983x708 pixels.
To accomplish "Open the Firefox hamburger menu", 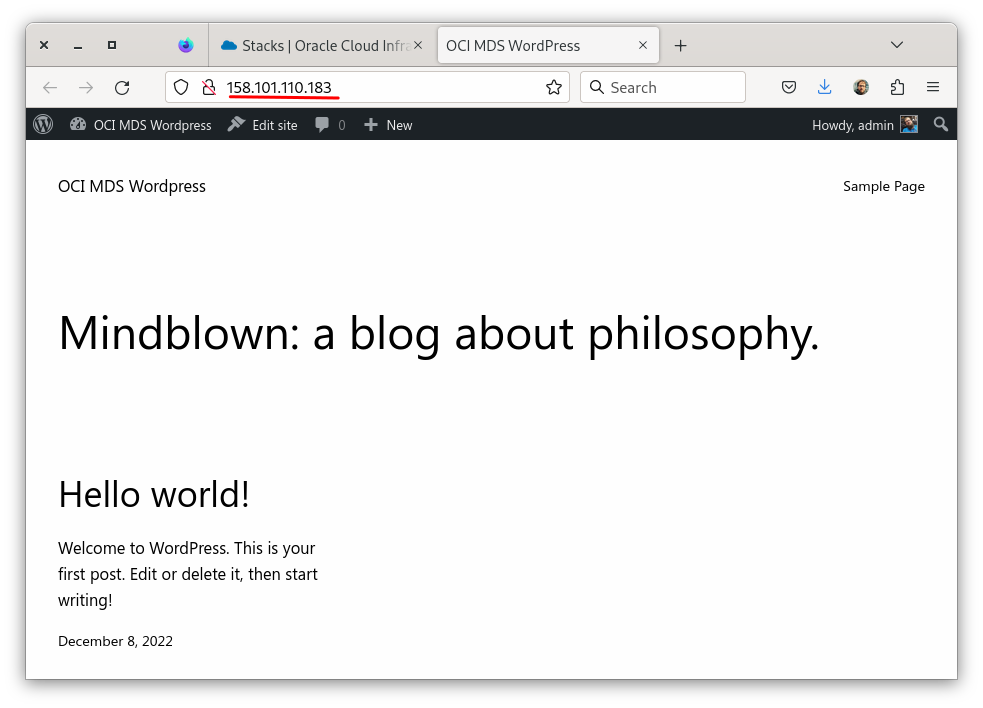I will pyautogui.click(x=933, y=87).
